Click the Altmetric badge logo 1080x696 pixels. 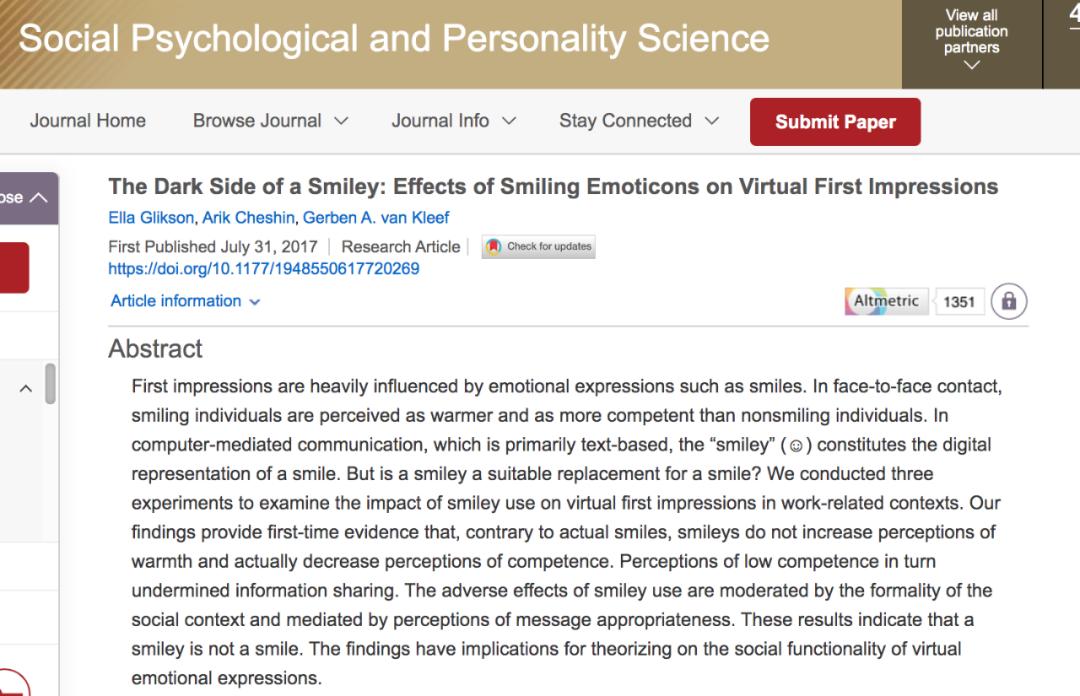(887, 301)
